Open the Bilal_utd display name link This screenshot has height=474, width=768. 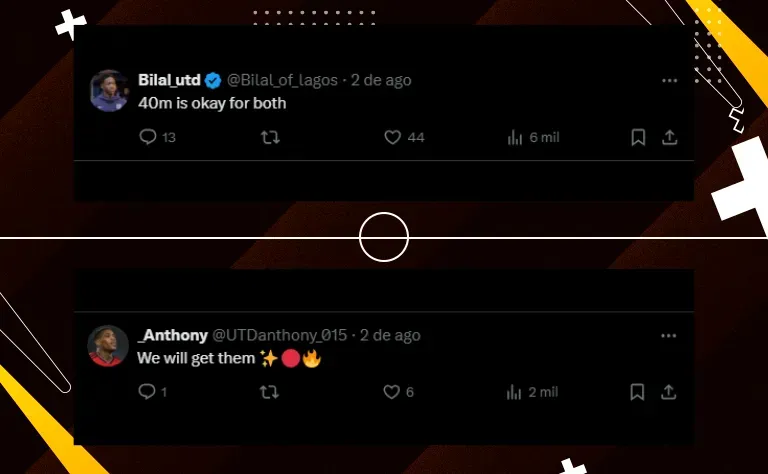[169, 80]
